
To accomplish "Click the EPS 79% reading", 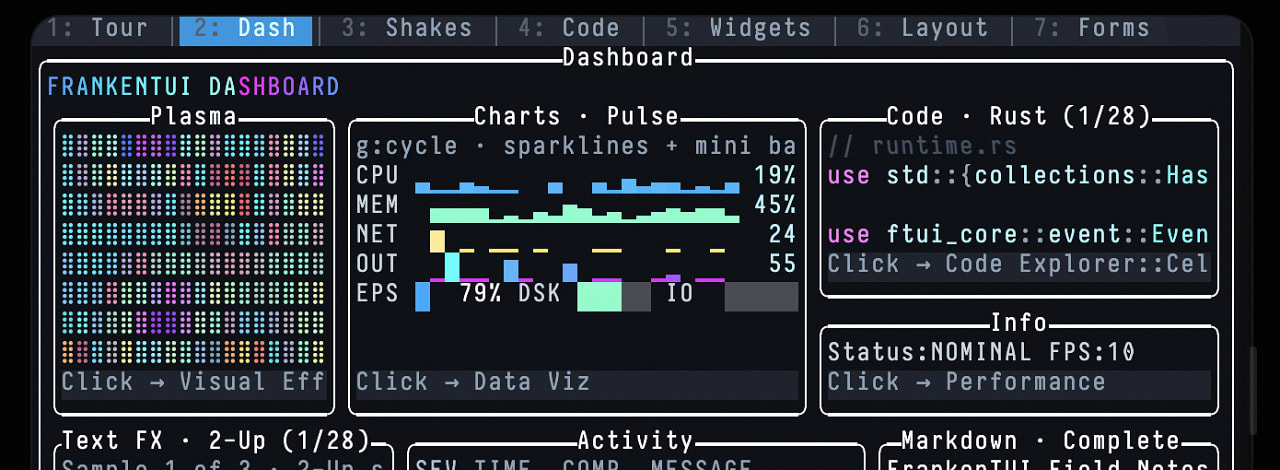I will point(480,294).
